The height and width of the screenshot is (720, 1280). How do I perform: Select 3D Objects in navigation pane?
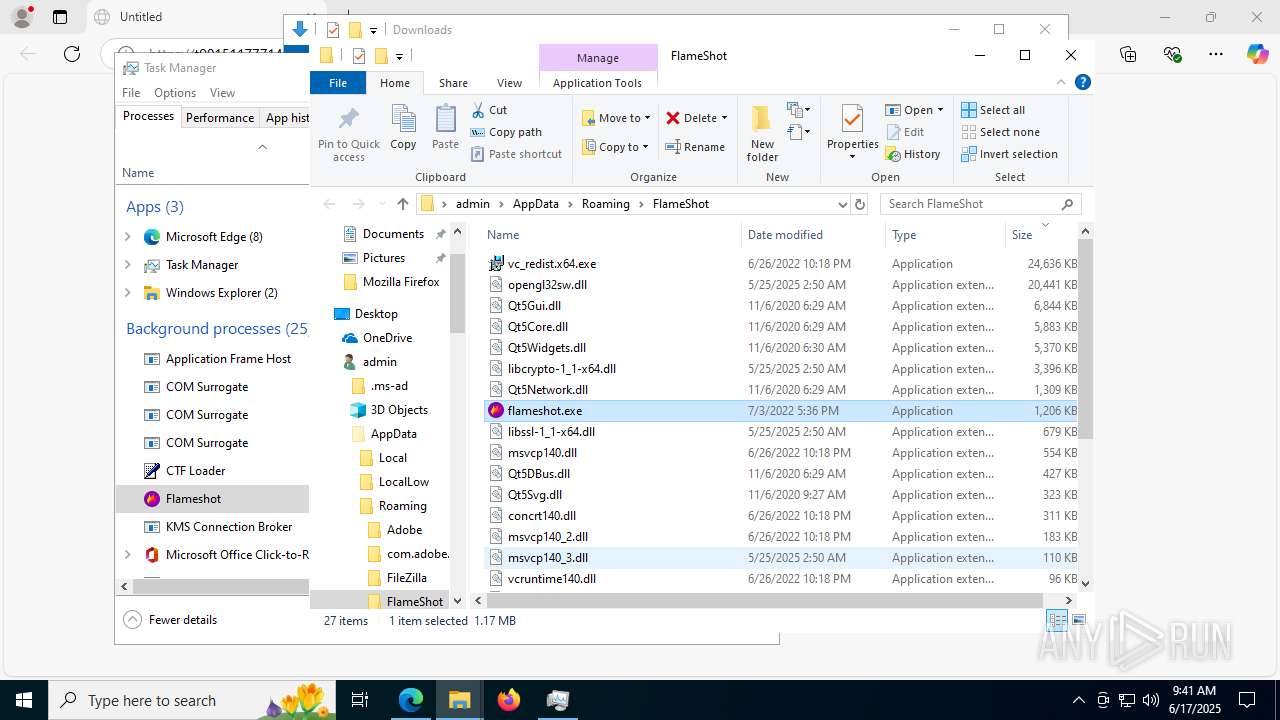pos(399,410)
